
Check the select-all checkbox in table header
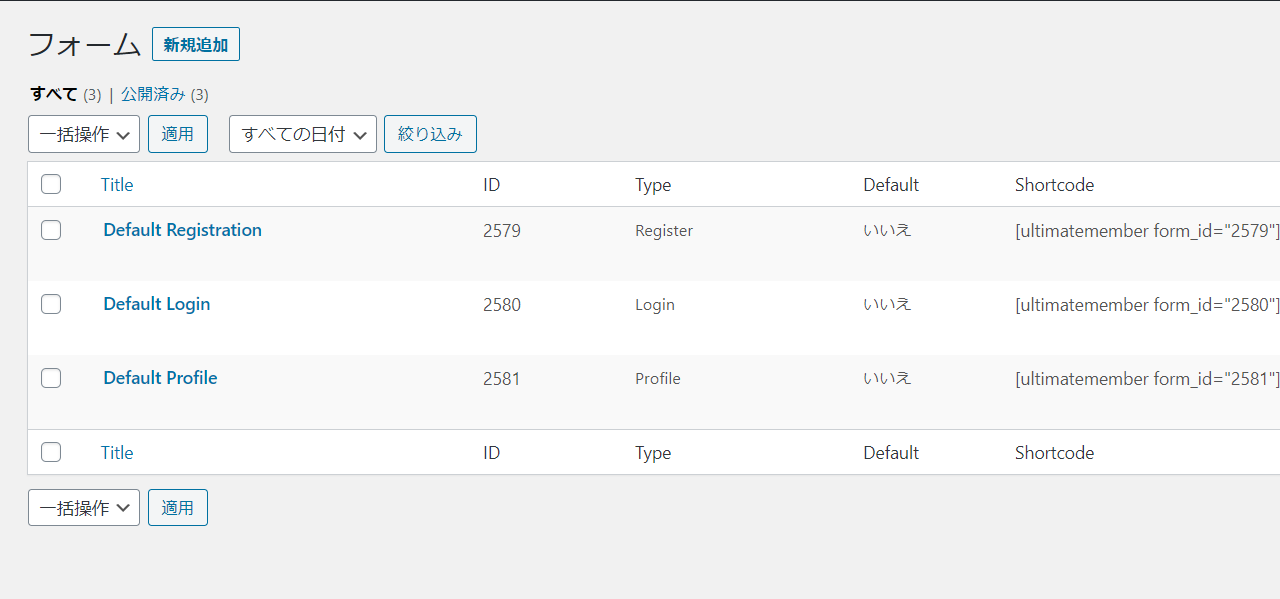tap(51, 184)
